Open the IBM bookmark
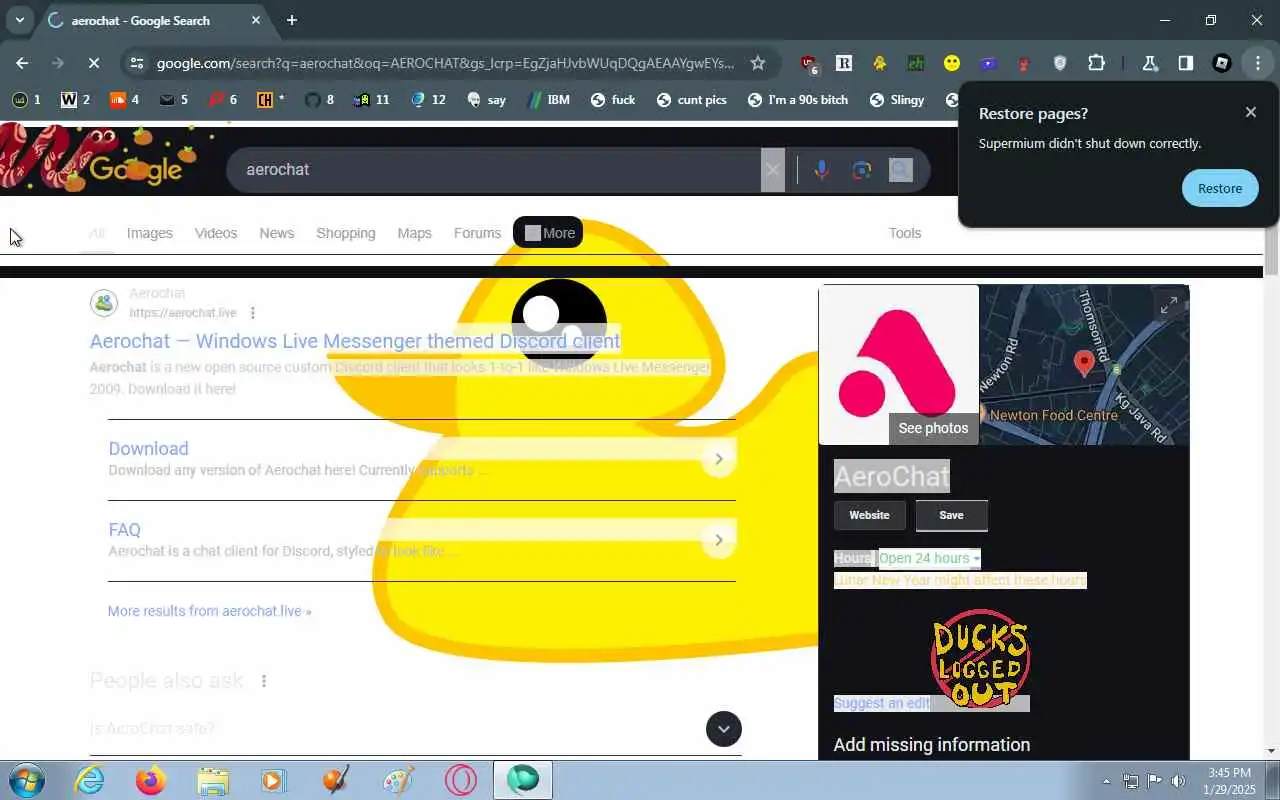 point(548,99)
